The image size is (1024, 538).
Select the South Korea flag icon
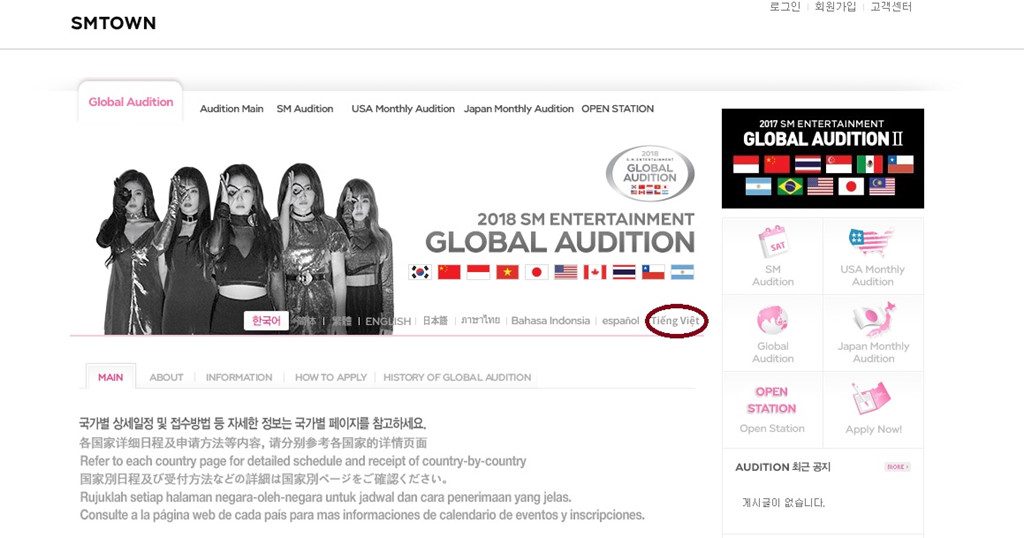pos(420,272)
